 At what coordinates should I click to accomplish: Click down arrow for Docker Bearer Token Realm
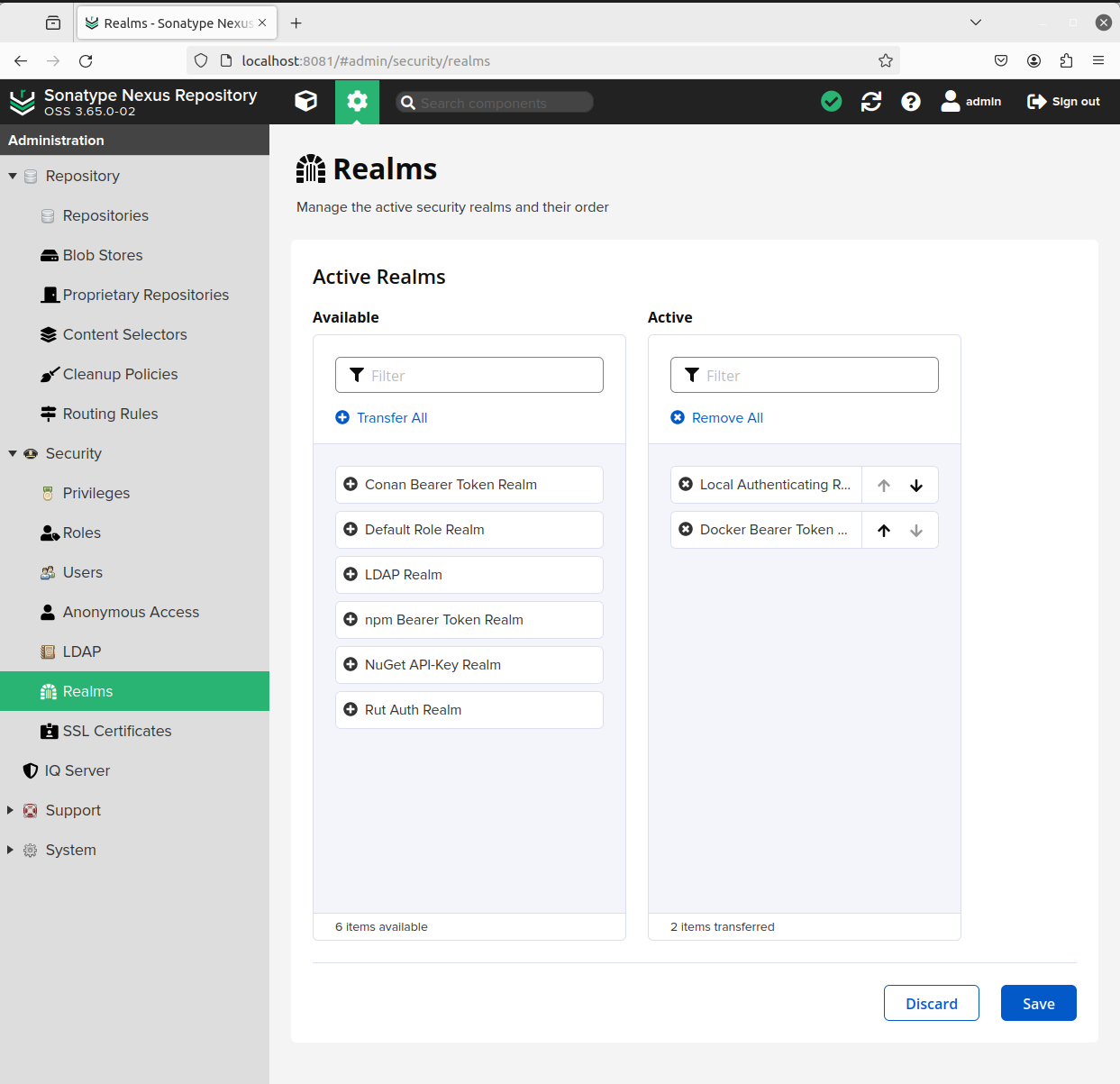tap(916, 531)
